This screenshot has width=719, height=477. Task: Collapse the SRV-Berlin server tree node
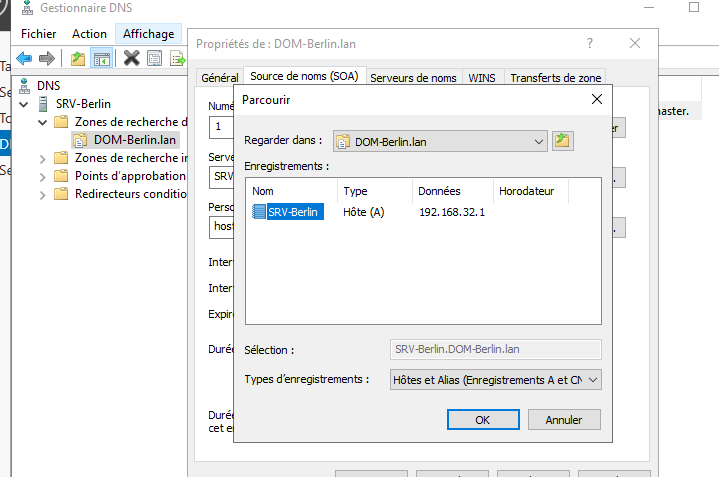pos(26,104)
